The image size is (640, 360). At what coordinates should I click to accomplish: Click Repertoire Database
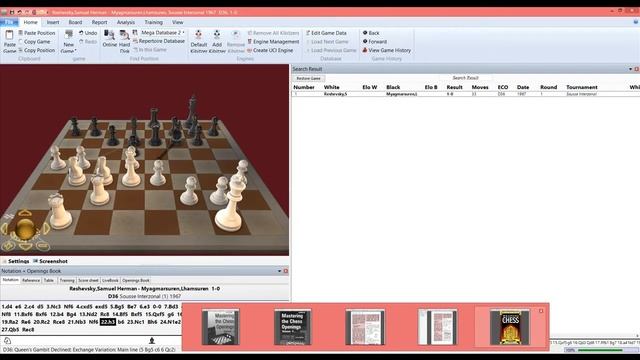tap(158, 41)
